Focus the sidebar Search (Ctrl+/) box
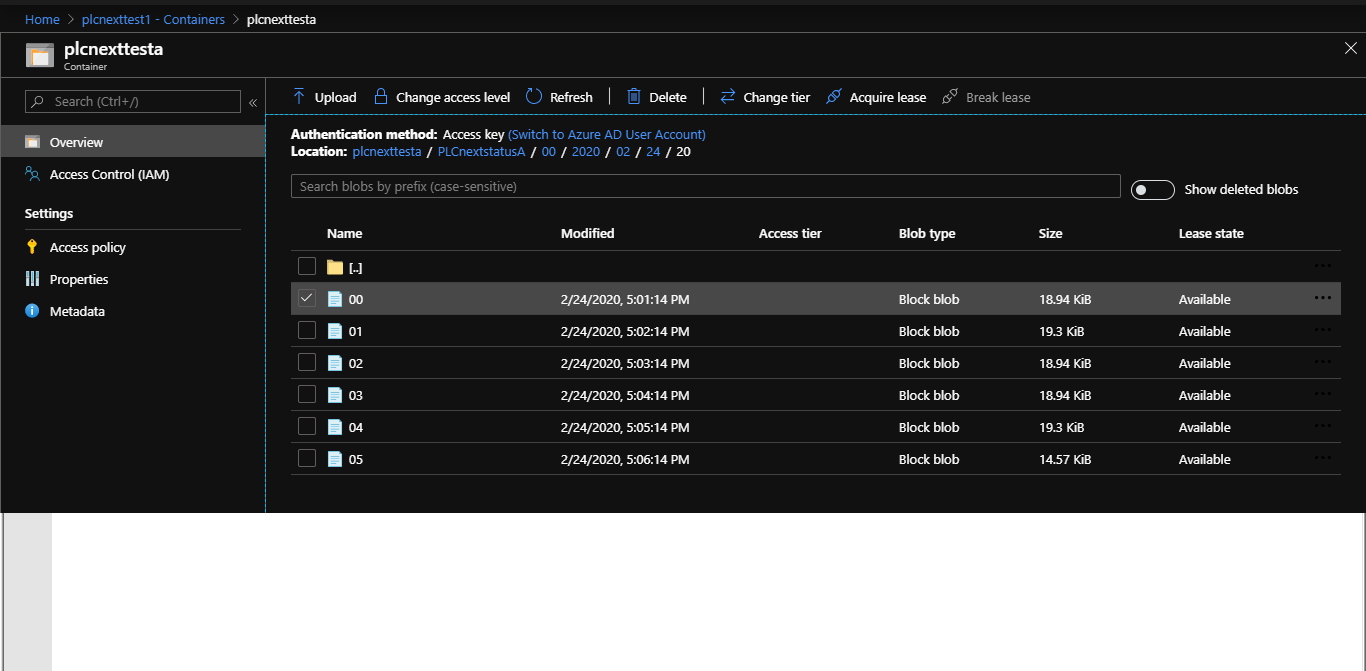The height and width of the screenshot is (671, 1366). coord(133,101)
